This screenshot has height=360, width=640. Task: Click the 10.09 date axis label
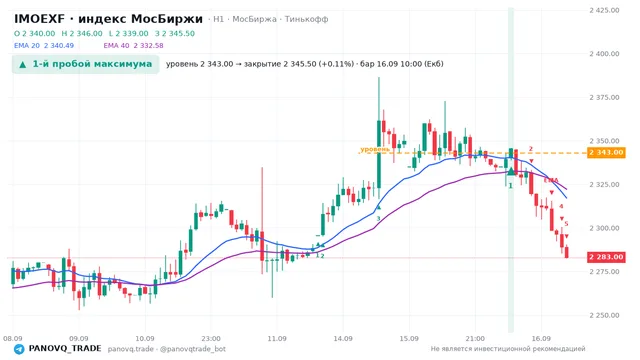[145, 339]
